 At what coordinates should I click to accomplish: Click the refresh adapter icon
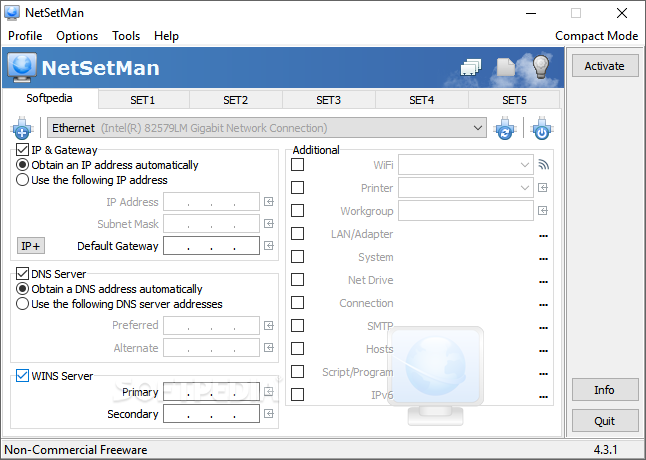(505, 128)
